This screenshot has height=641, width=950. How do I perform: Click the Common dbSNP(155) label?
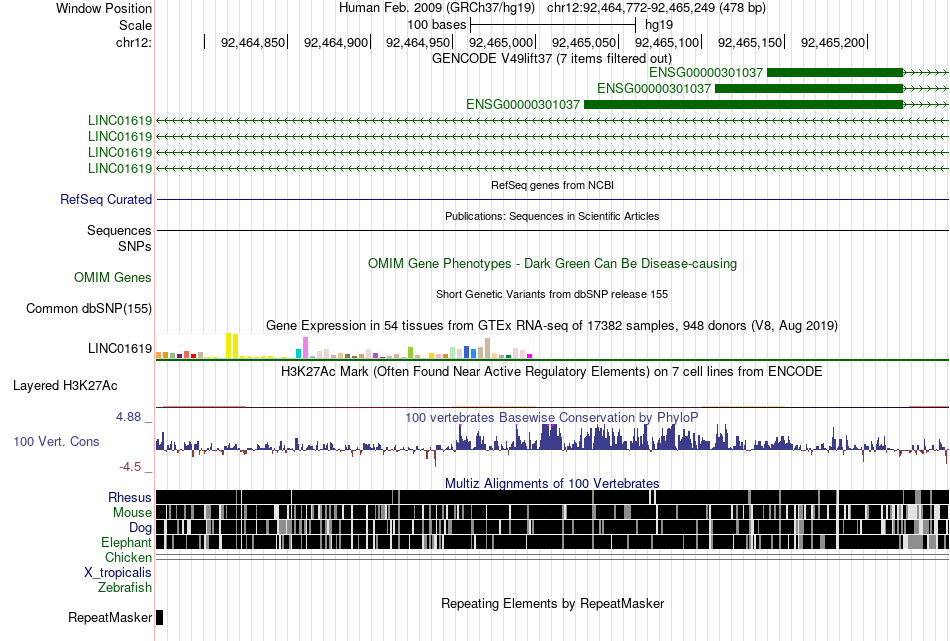[89, 308]
